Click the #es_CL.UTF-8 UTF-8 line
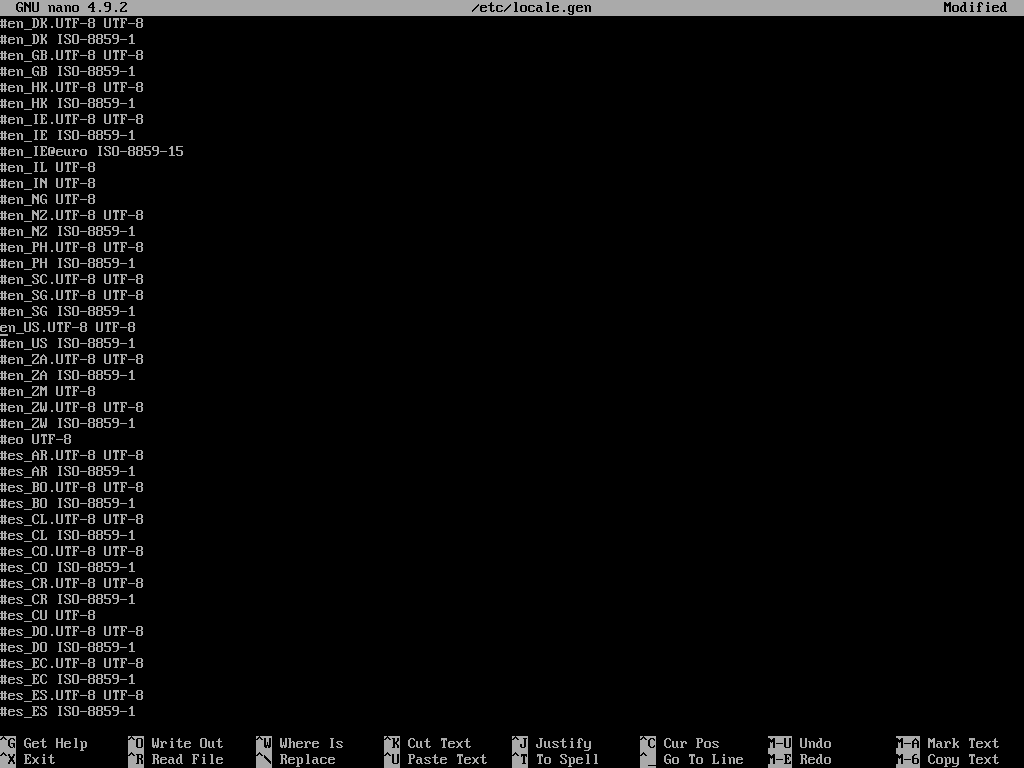The width and height of the screenshot is (1024, 768). [72, 519]
